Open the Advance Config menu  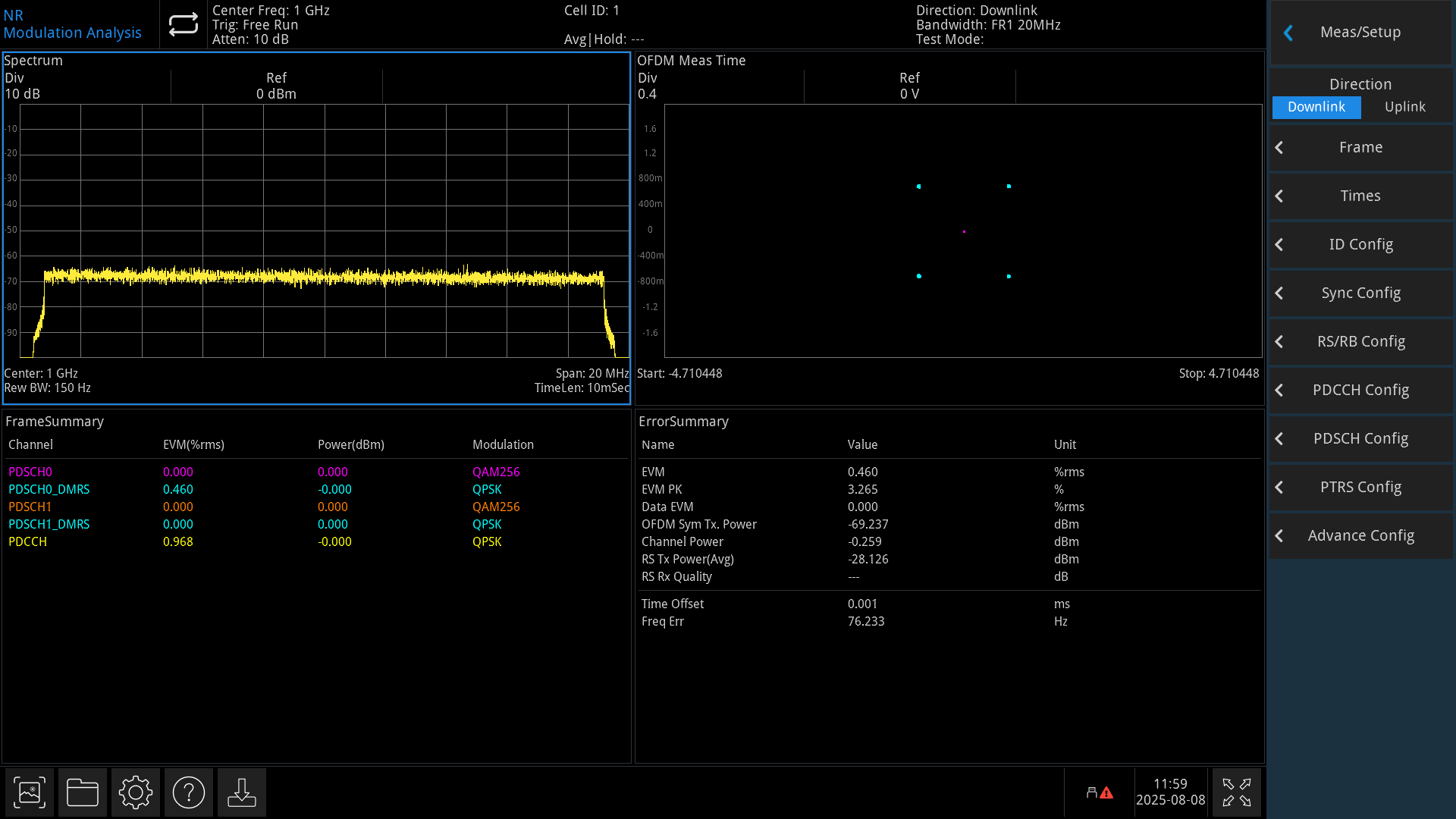click(1360, 535)
